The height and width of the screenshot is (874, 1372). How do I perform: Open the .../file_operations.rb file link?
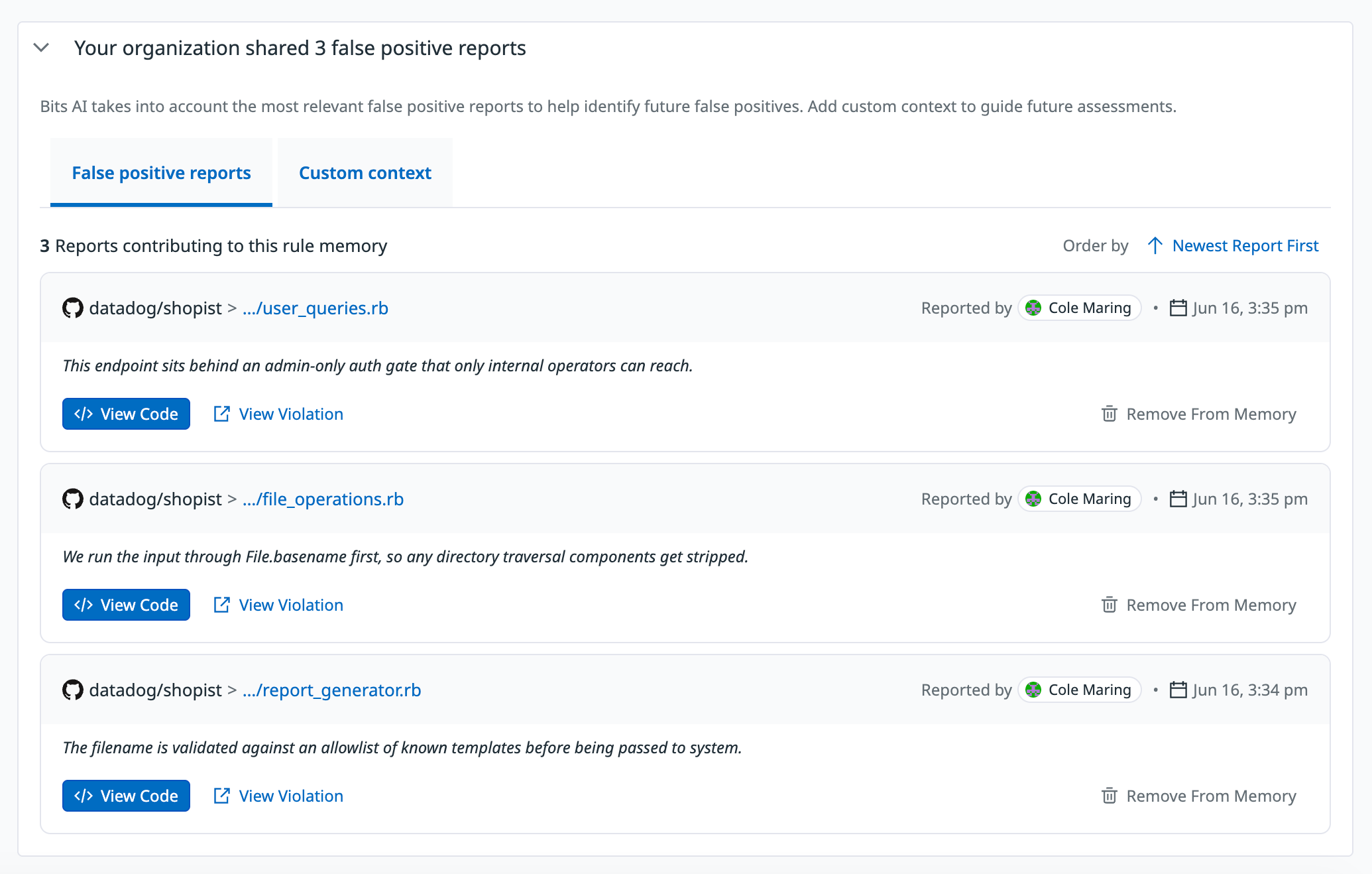(323, 499)
